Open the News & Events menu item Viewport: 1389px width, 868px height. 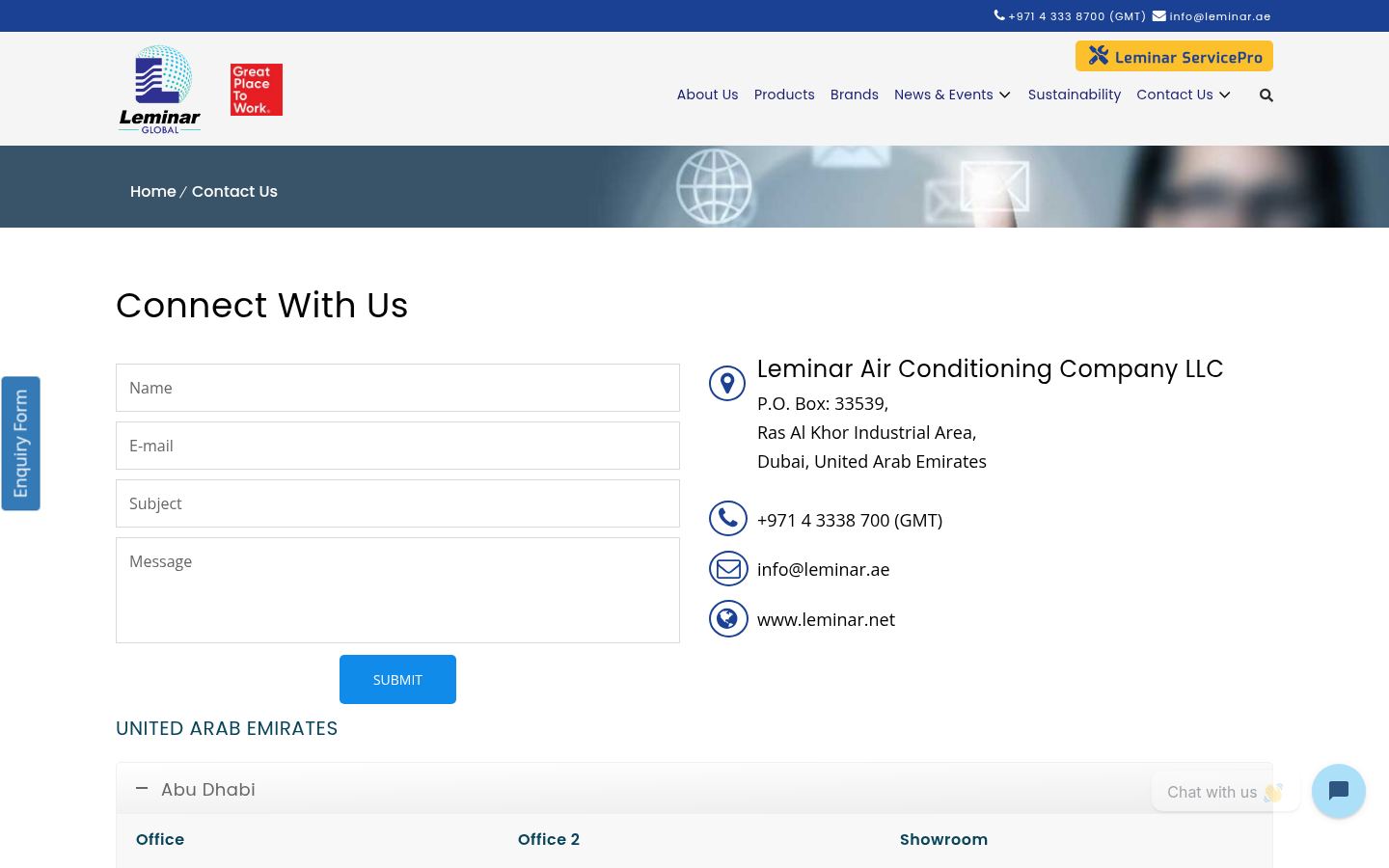pyautogui.click(x=943, y=95)
